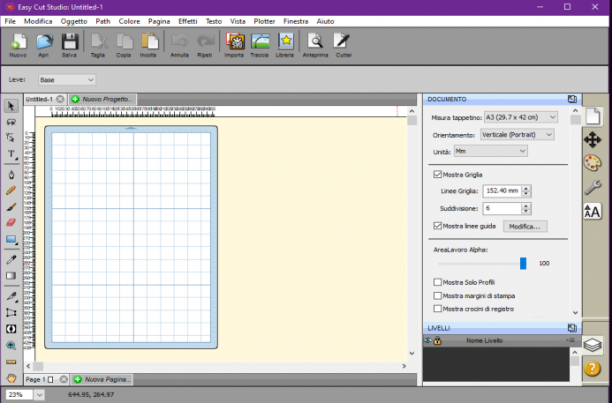
Task: Open the Plotter menu
Action: click(264, 21)
